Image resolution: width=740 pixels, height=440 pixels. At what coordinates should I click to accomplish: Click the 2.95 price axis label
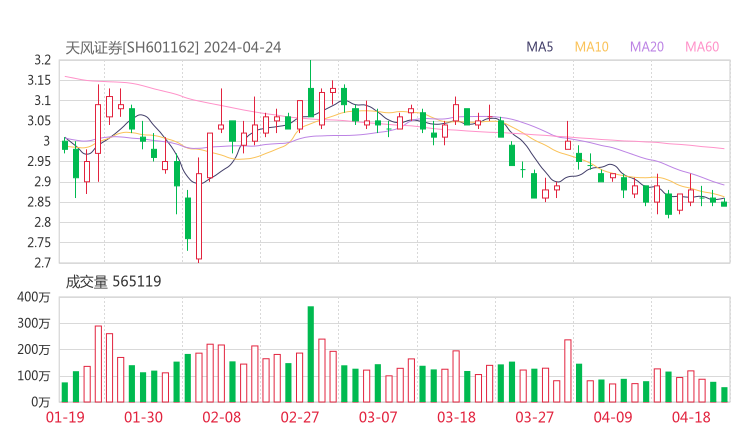[39, 161]
